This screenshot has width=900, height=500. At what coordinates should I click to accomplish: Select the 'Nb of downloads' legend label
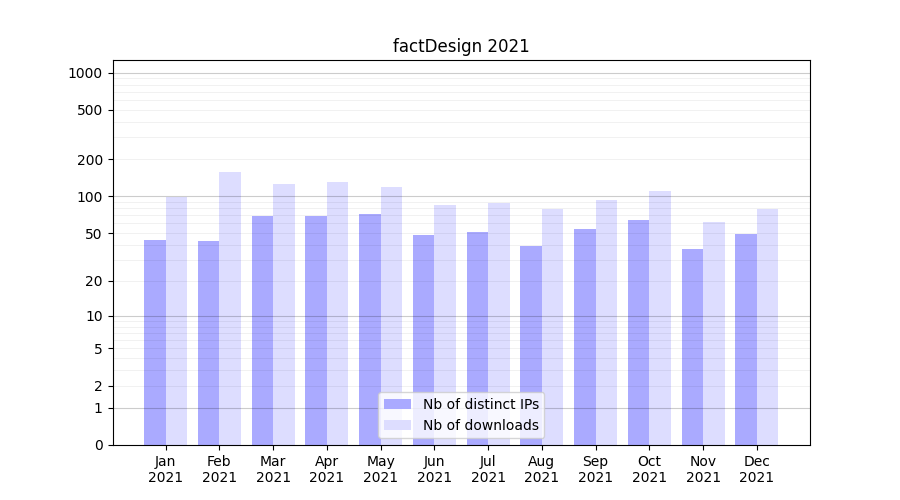point(480,425)
